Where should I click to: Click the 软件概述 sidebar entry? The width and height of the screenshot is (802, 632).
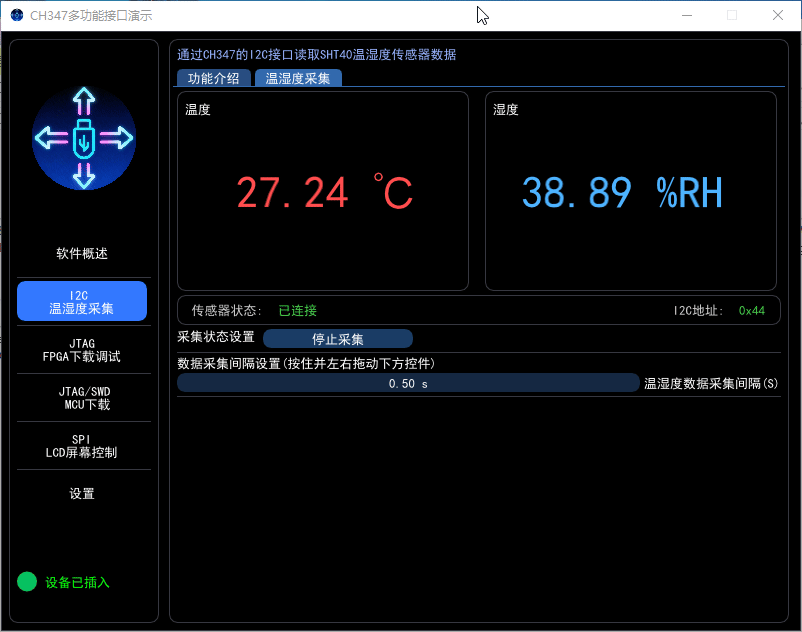[x=81, y=253]
